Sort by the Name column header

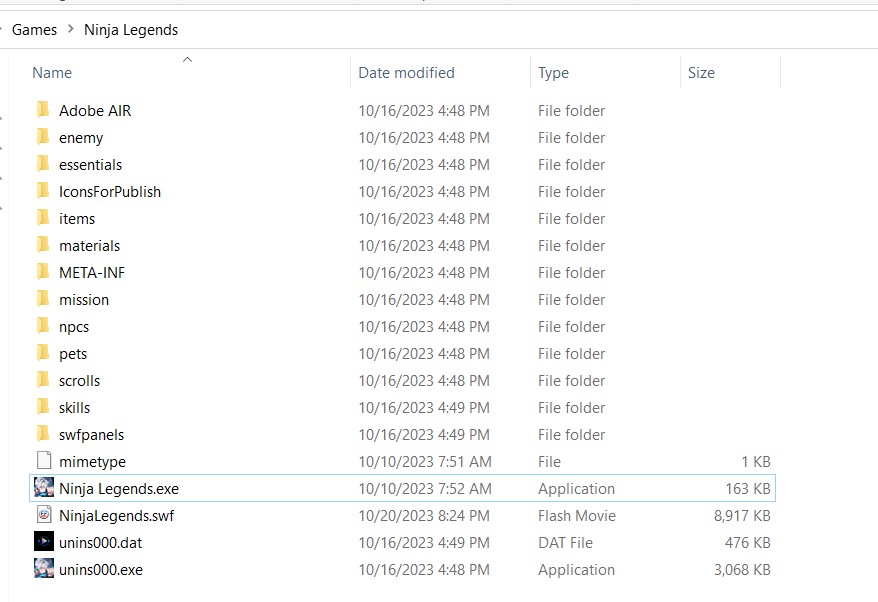click(52, 73)
